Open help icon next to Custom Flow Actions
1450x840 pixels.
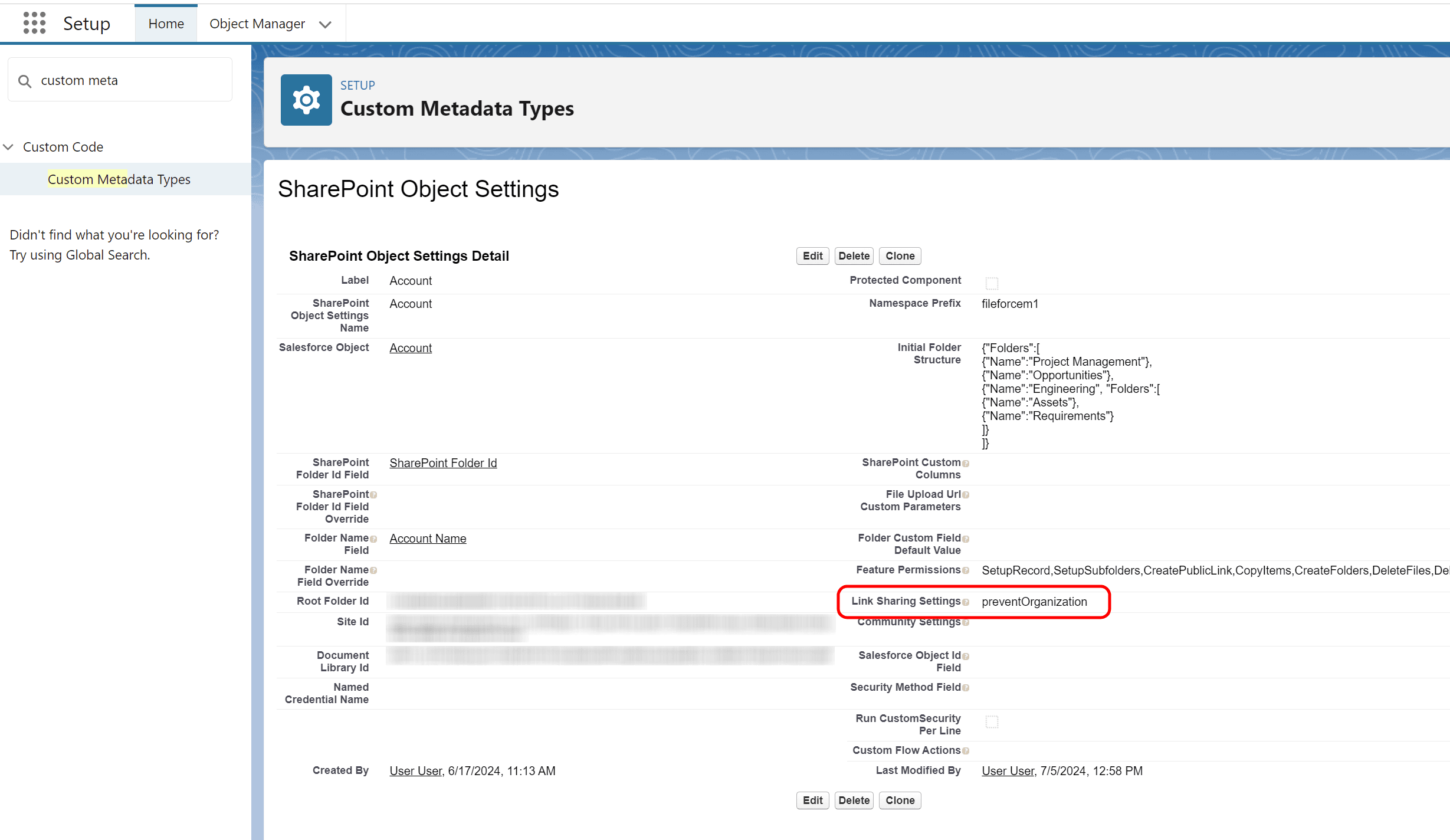coord(967,751)
